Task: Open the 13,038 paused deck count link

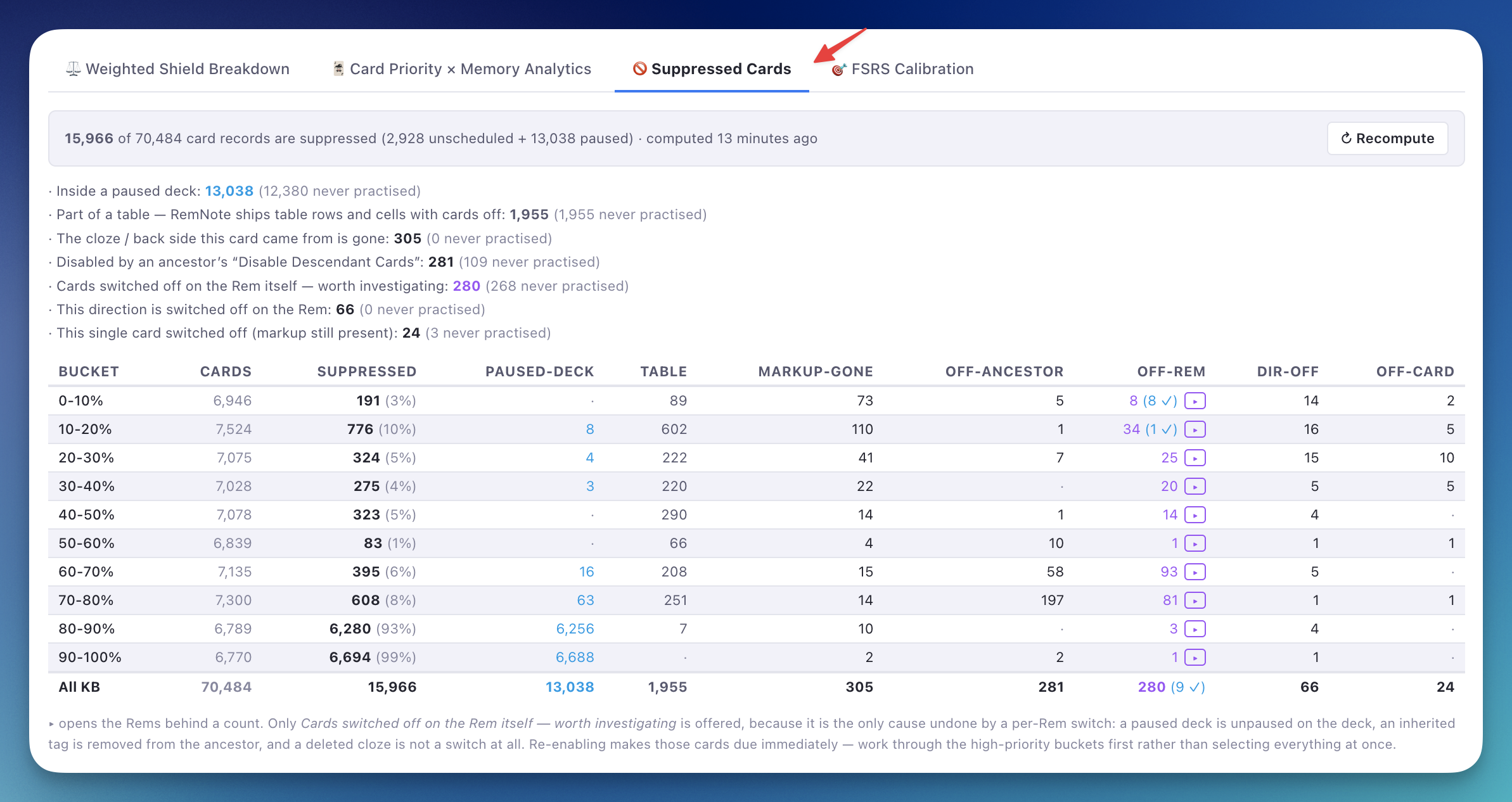Action: tap(229, 191)
